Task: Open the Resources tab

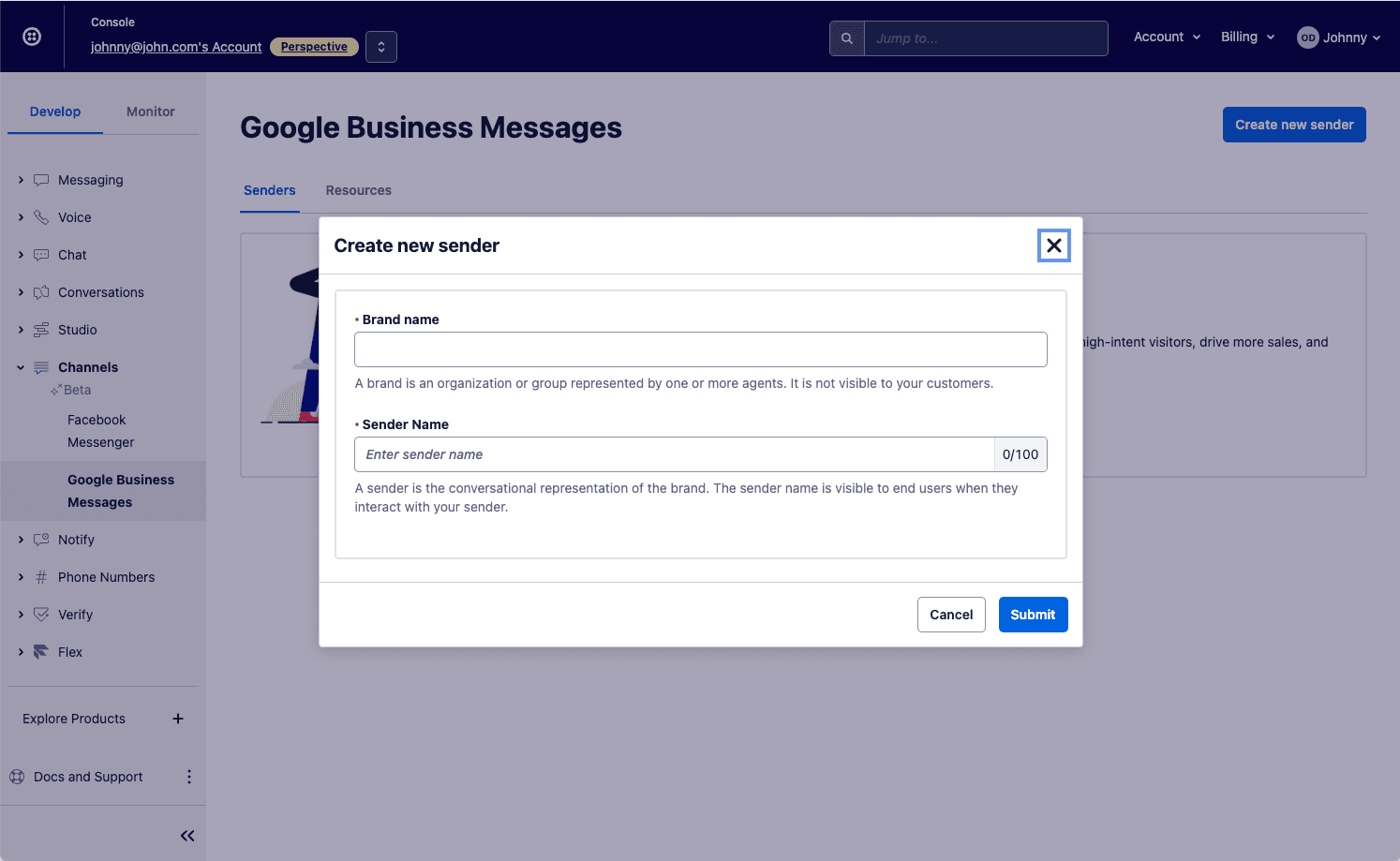Action: click(358, 190)
